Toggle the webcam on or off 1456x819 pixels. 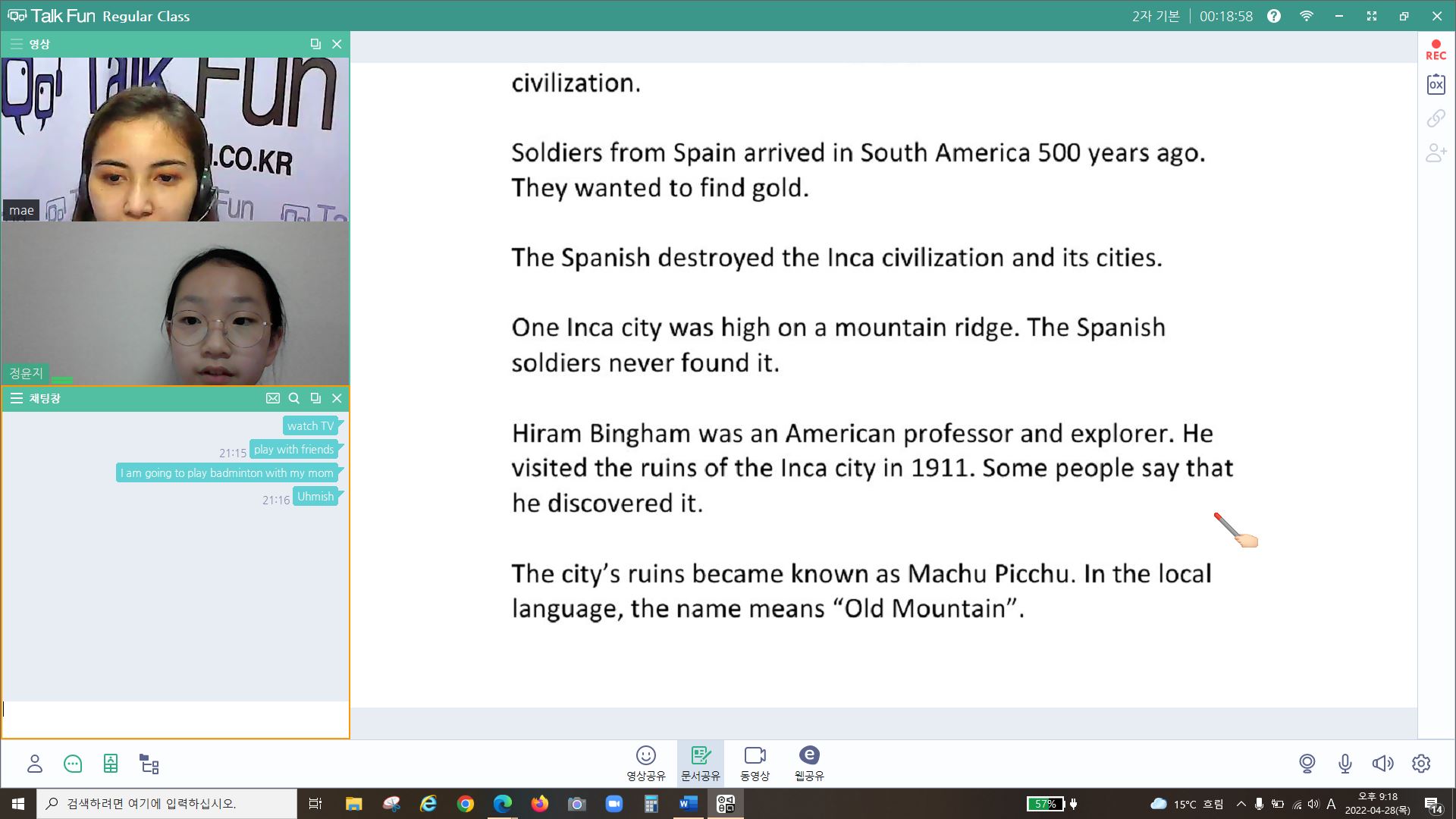tap(1307, 764)
